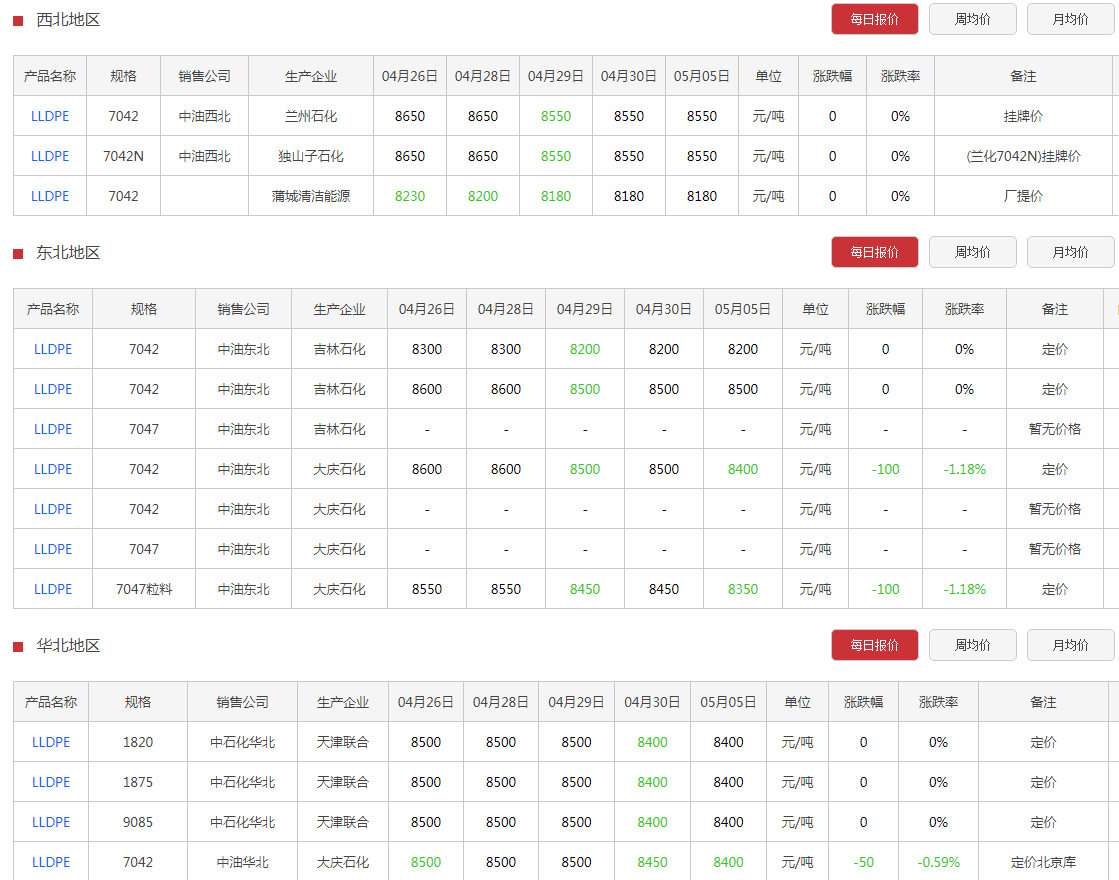Click -1.18% in the 7047粒料 row

point(964,589)
